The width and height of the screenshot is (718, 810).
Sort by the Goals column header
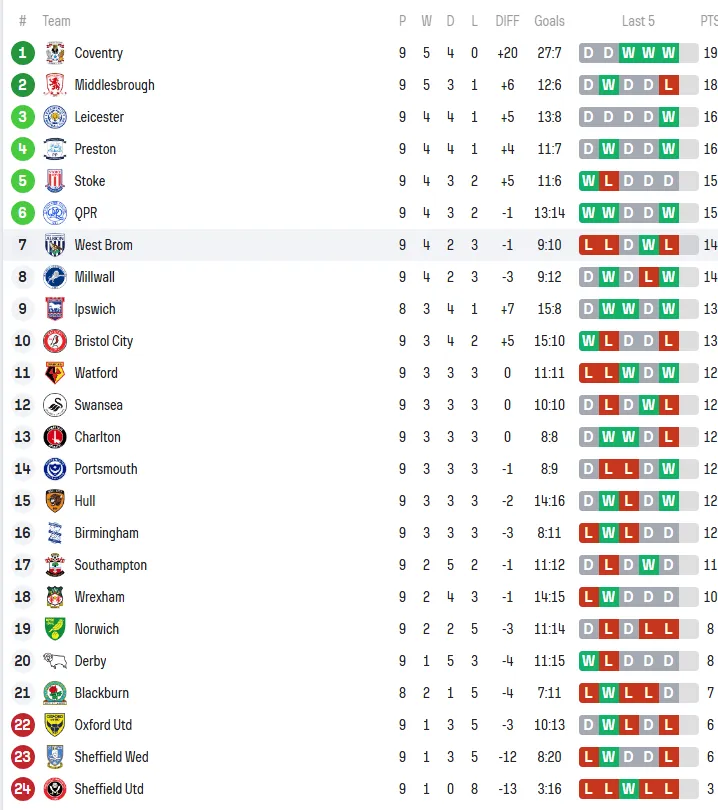tap(549, 21)
